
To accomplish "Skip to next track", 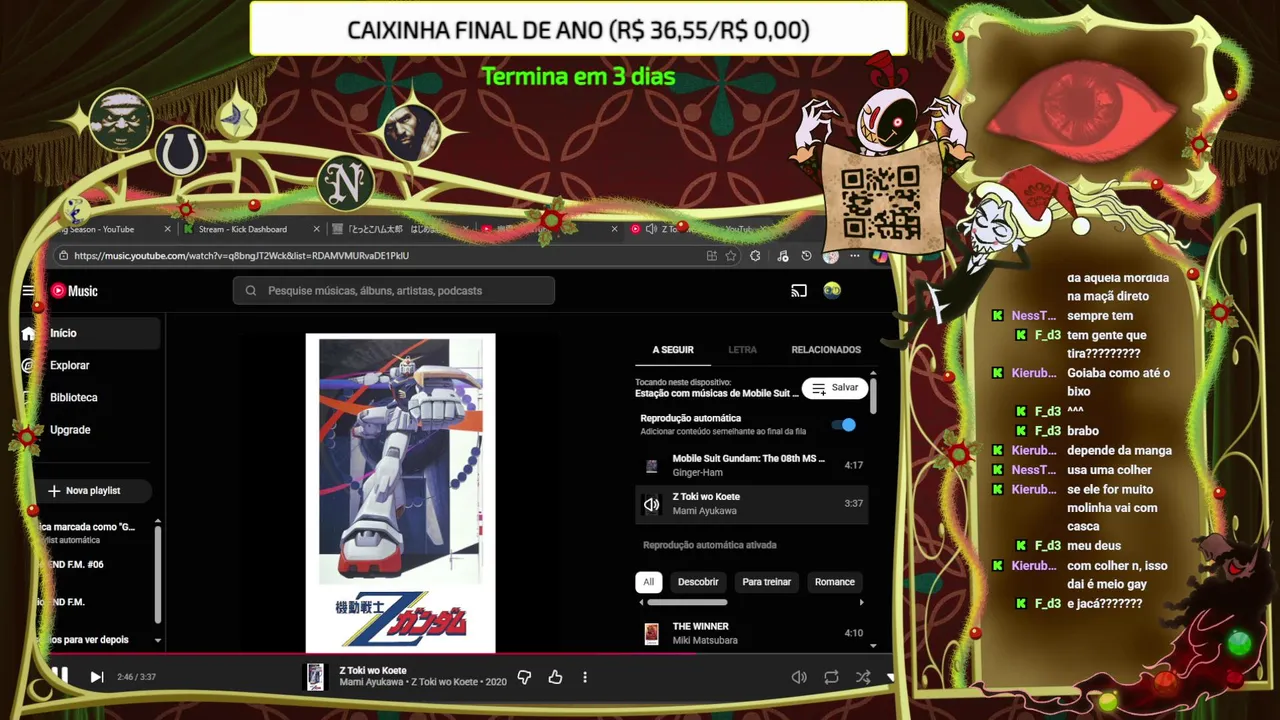I will tap(97, 677).
